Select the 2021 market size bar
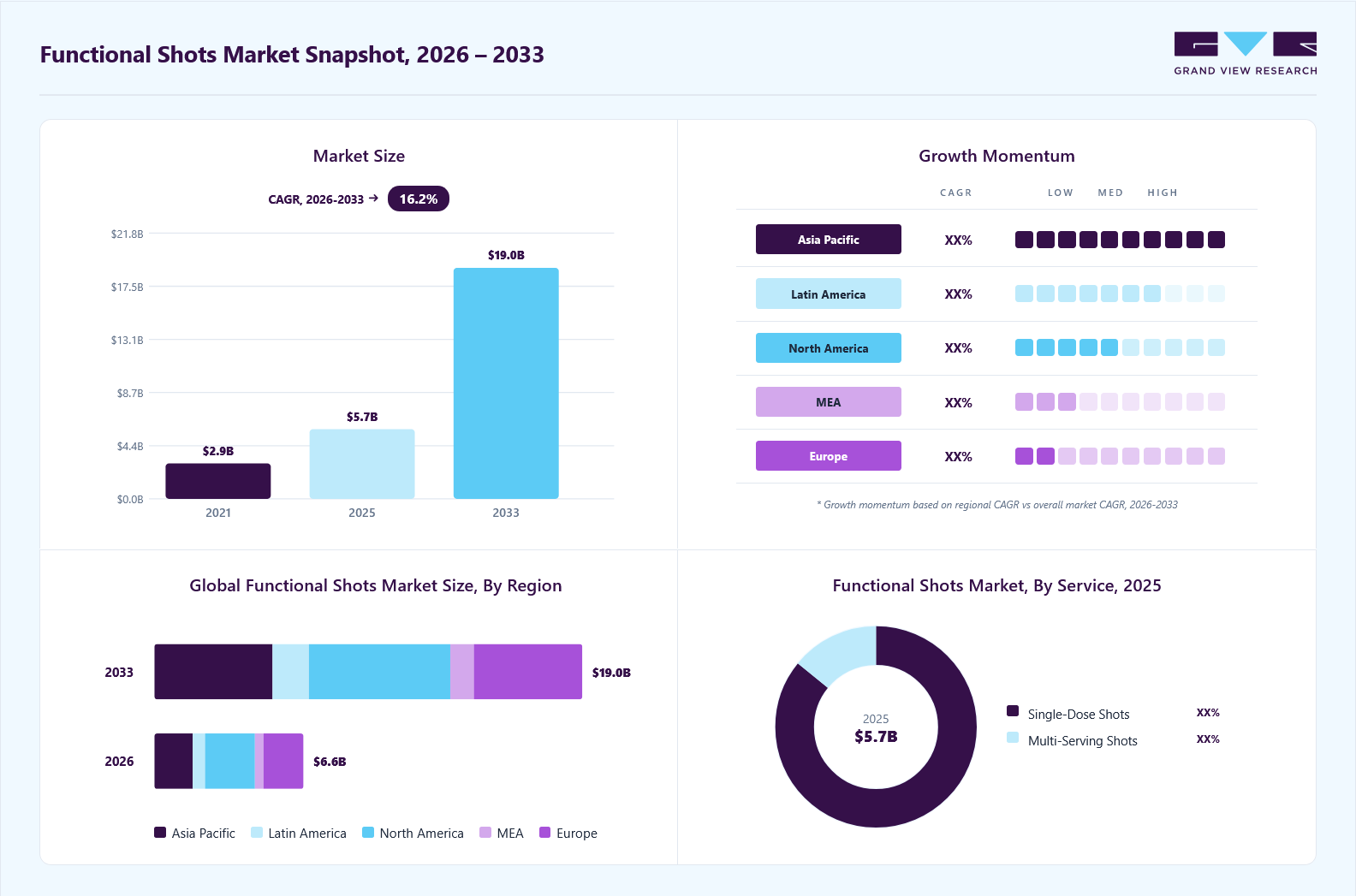The width and height of the screenshot is (1356, 896). pyautogui.click(x=218, y=481)
